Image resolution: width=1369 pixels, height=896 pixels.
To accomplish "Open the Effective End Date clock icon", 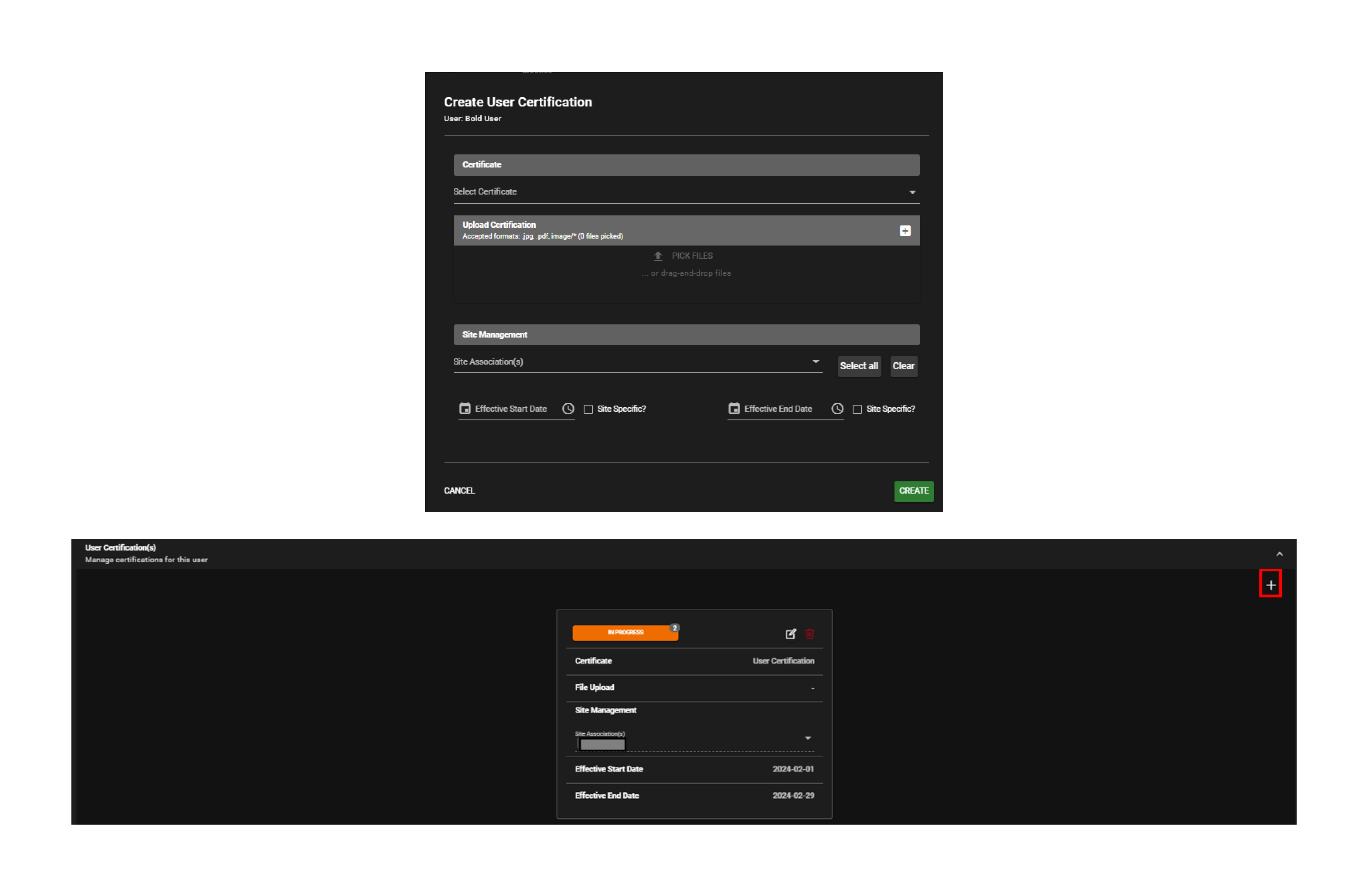I will coord(837,408).
